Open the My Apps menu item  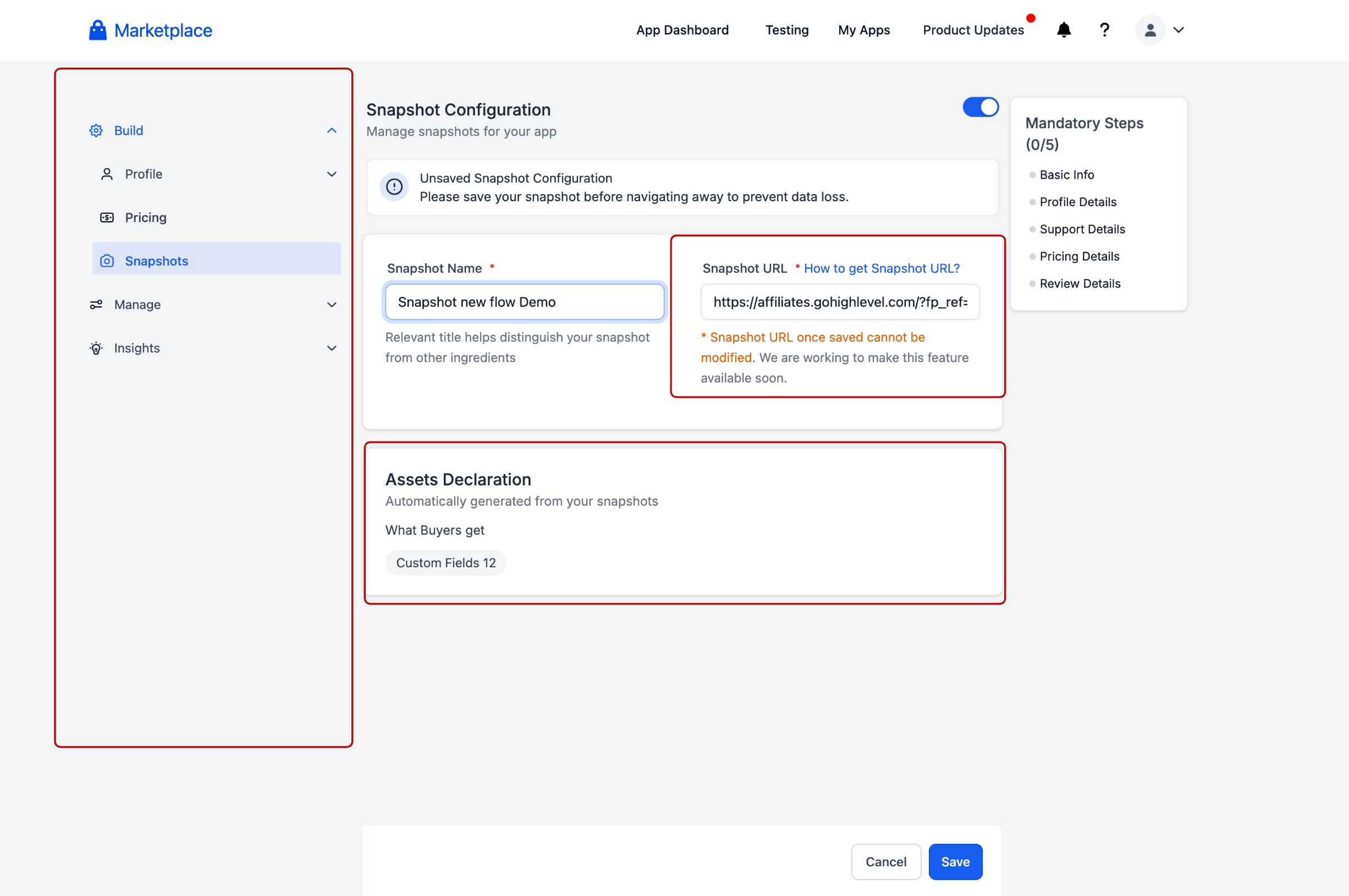pyautogui.click(x=864, y=30)
